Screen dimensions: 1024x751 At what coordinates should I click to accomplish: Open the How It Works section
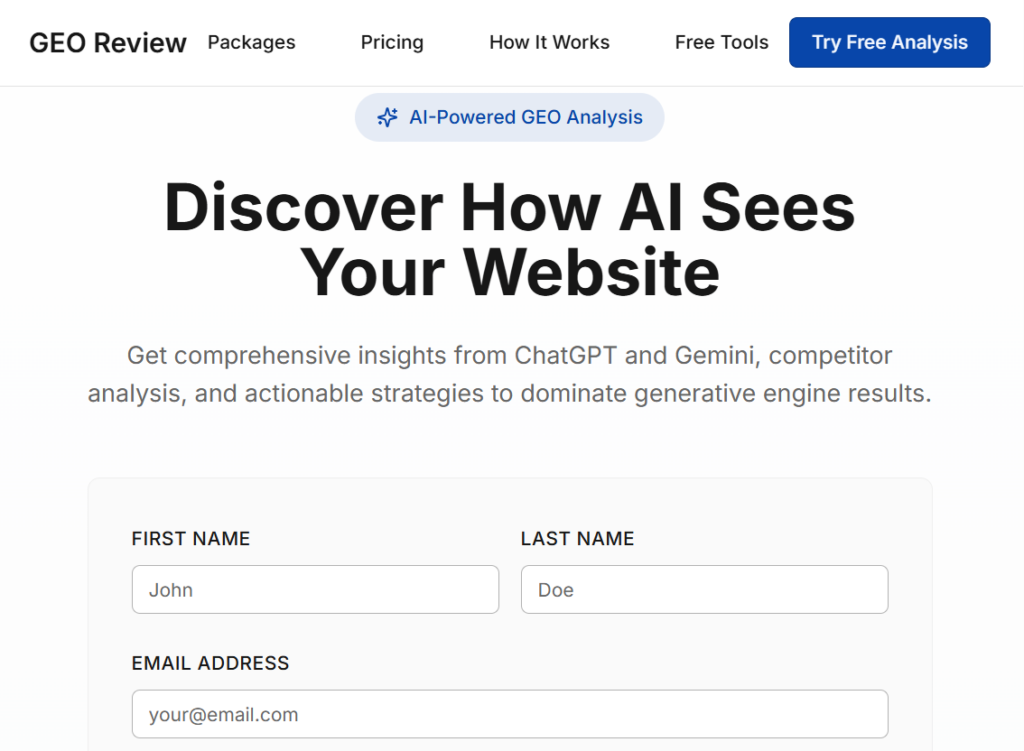(549, 43)
